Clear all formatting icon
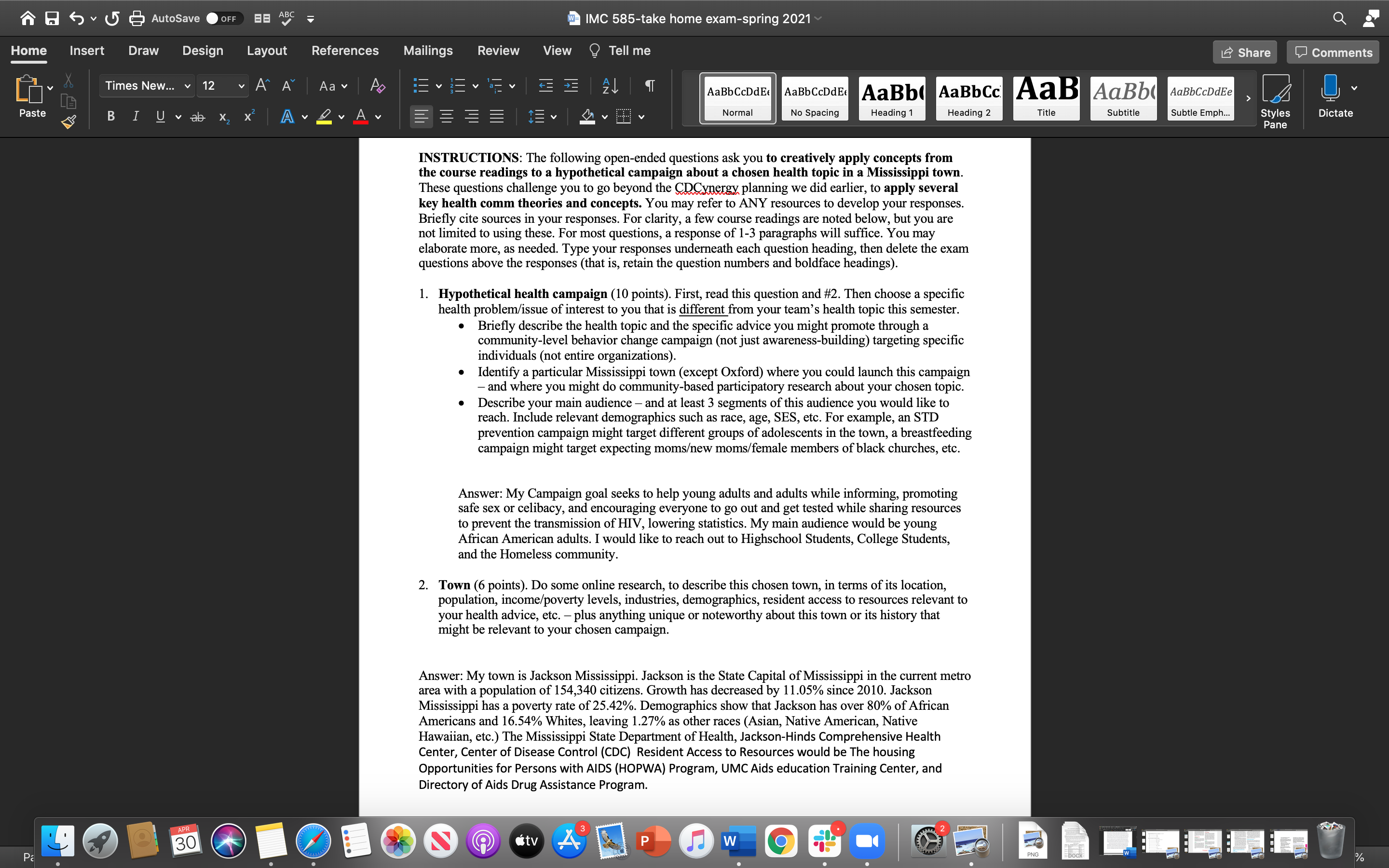The width and height of the screenshot is (1389, 868). (377, 85)
